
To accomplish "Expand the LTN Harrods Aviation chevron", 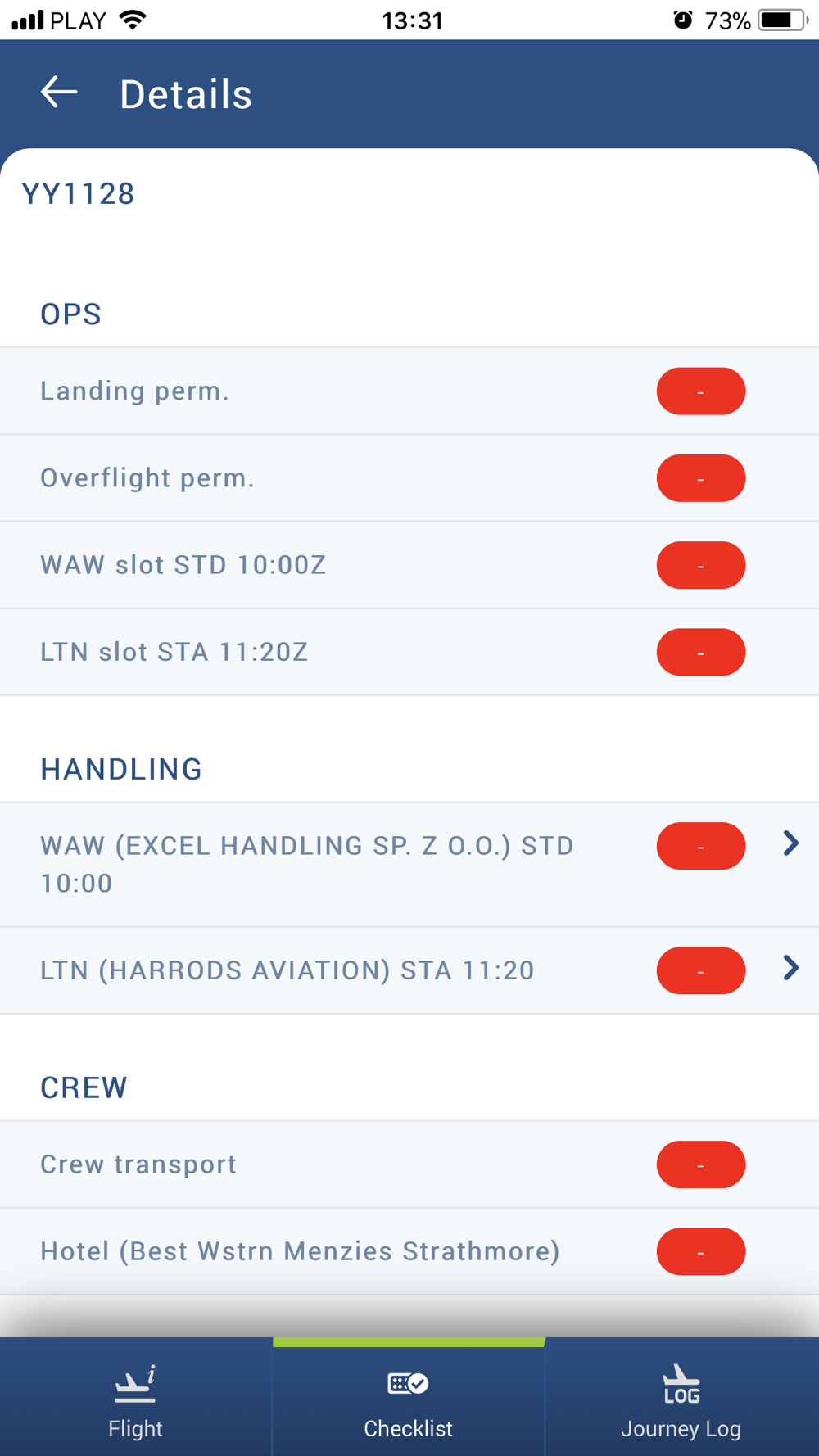I will tap(790, 968).
